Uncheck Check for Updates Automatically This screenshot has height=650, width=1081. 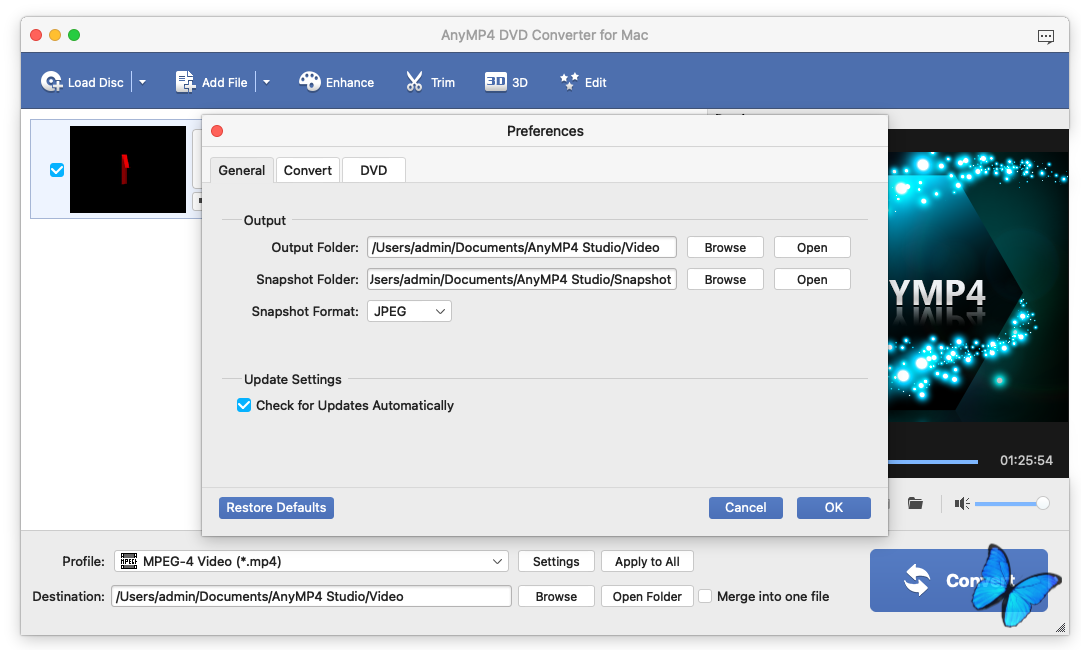(x=244, y=405)
